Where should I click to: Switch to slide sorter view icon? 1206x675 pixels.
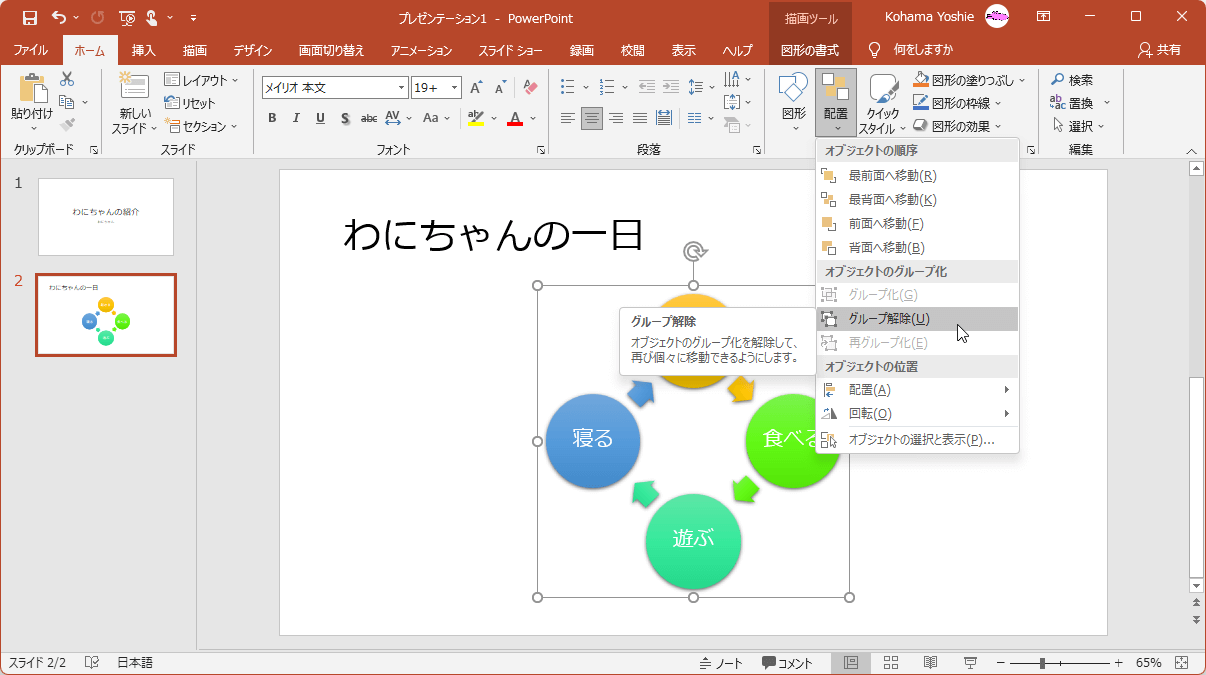click(x=890, y=663)
